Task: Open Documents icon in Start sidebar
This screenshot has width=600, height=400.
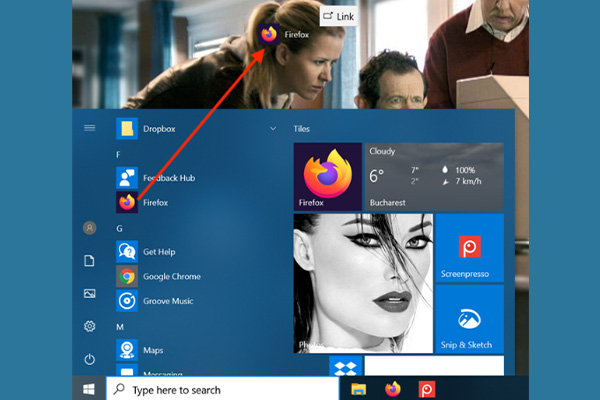Action: pos(89,261)
